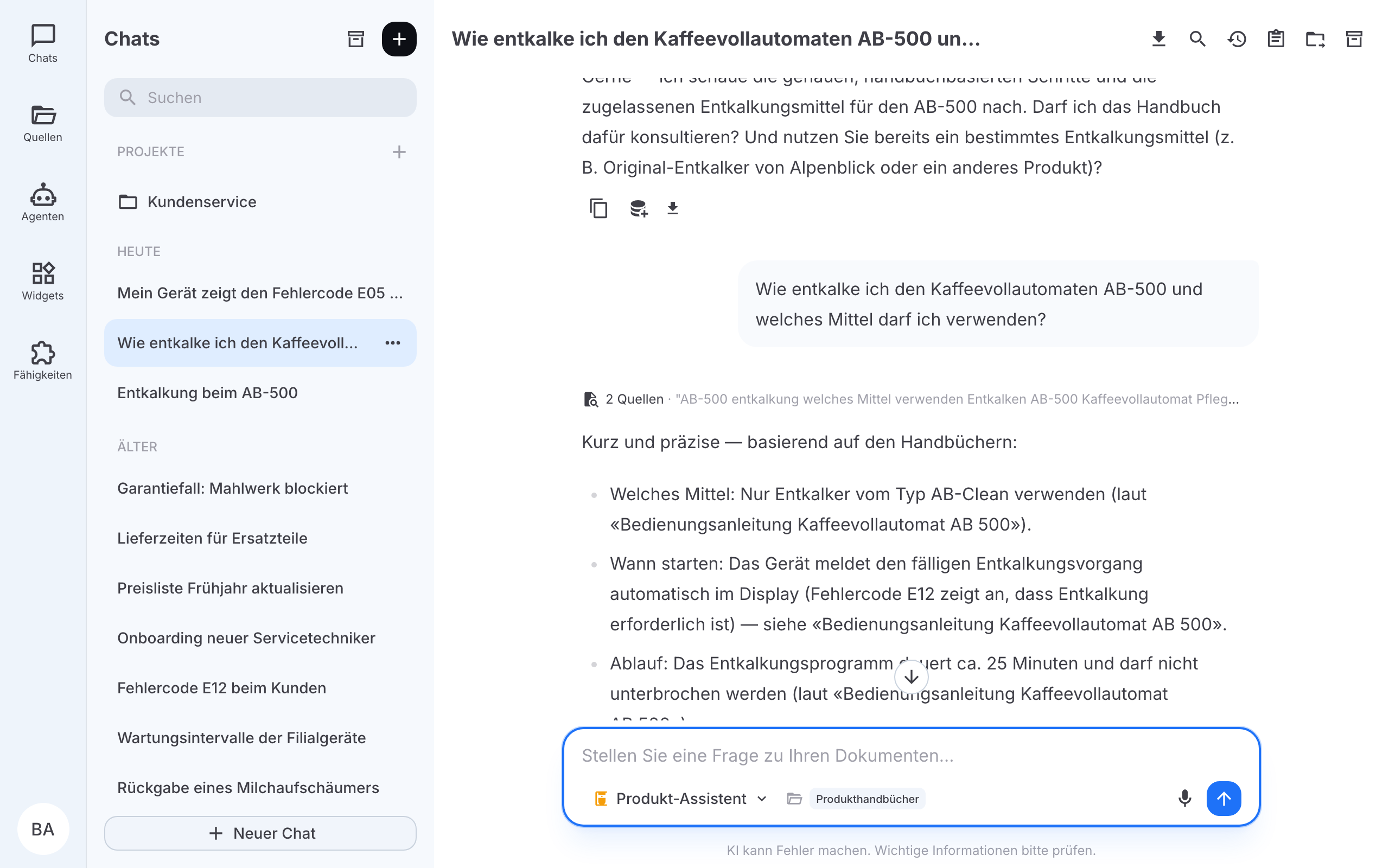The image size is (1389, 868).
Task: Open chat 'Entkalkung beim AB-500'
Action: pos(260,393)
